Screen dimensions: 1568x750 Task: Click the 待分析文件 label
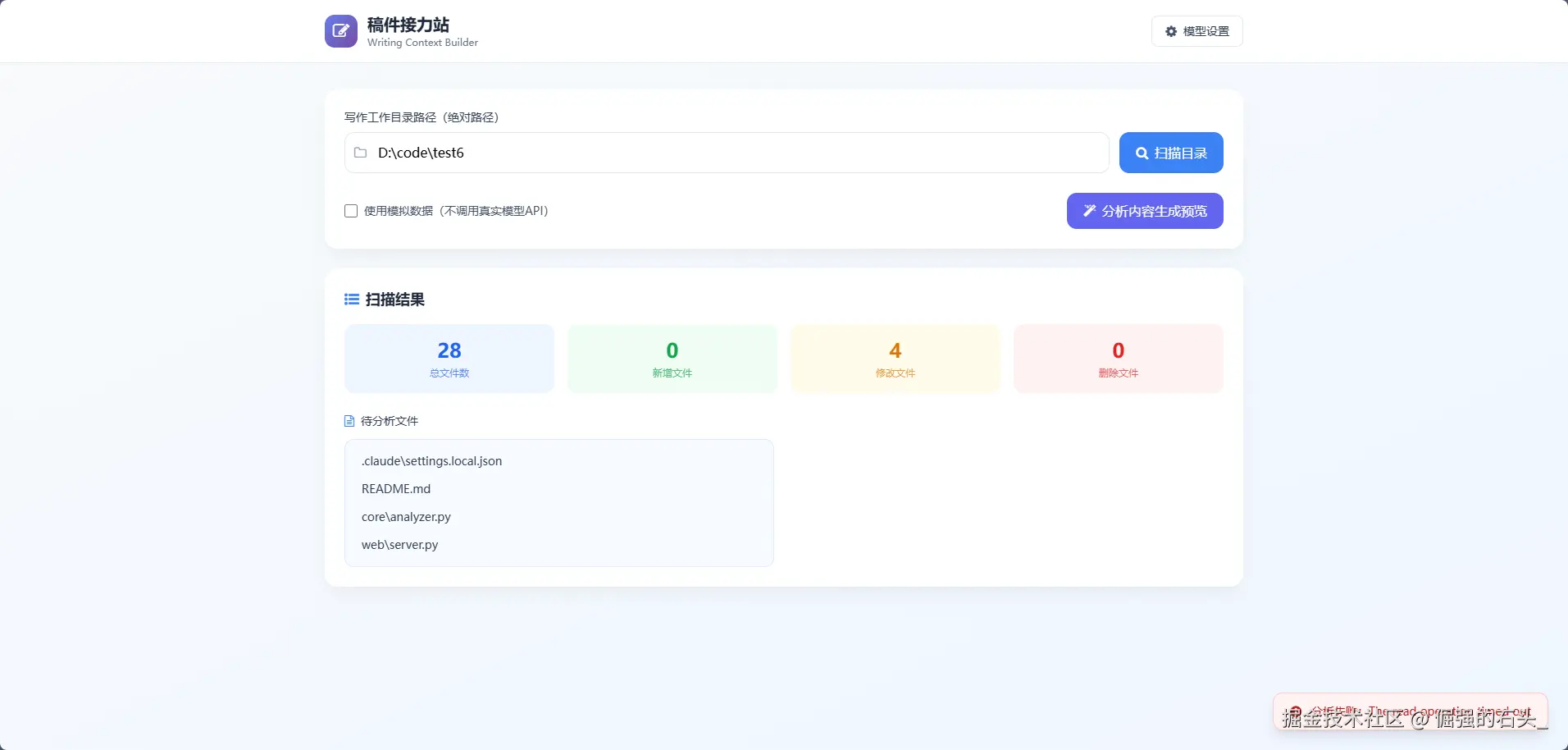(x=390, y=421)
